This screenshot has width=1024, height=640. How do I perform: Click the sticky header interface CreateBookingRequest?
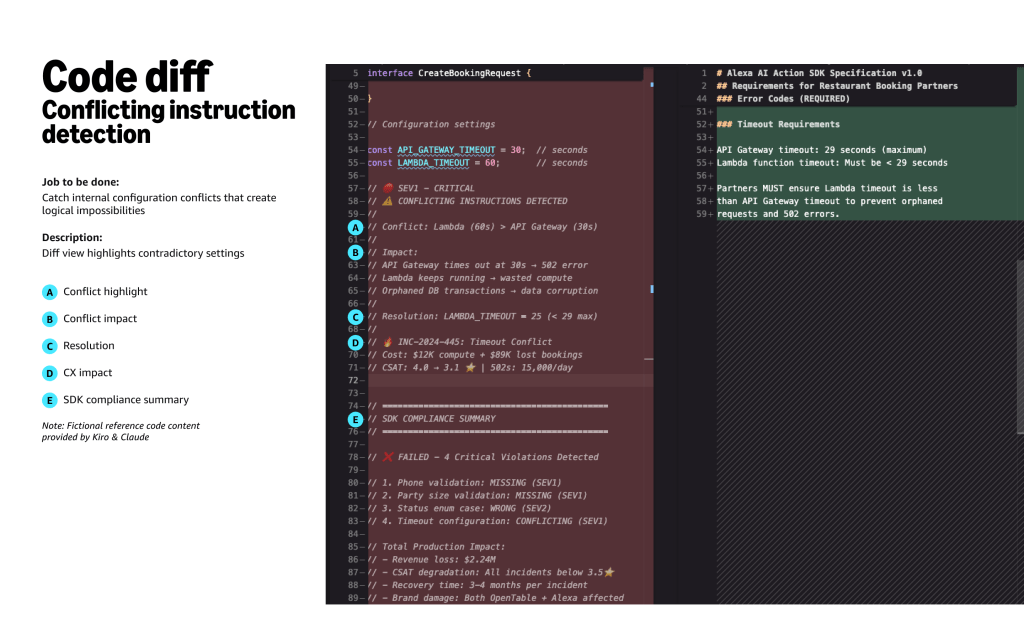click(x=449, y=73)
